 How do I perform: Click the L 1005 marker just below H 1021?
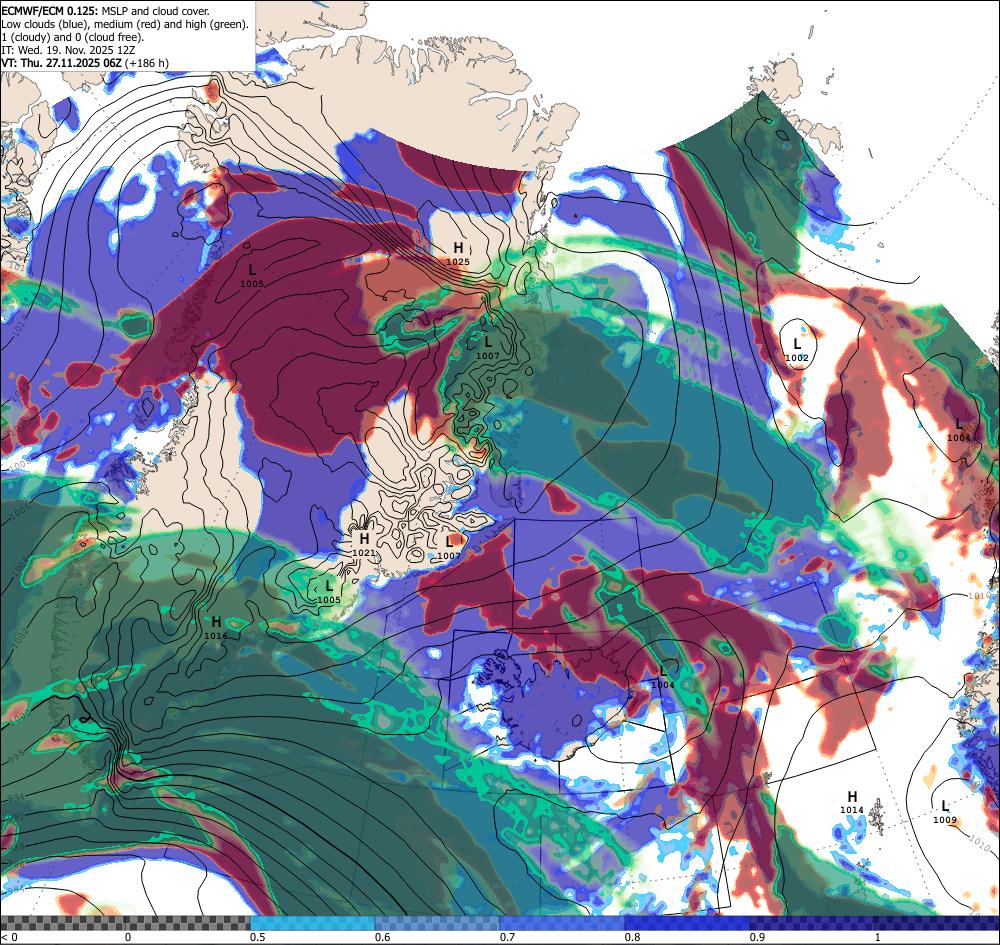click(329, 592)
